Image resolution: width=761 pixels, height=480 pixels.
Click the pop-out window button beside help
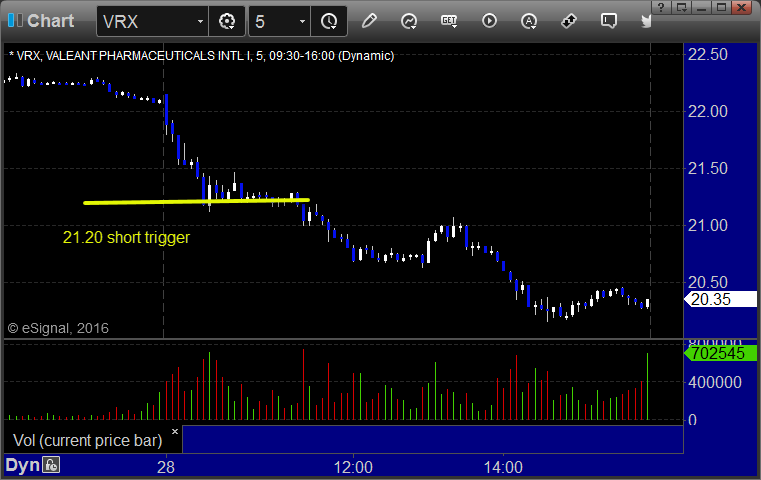coord(681,7)
